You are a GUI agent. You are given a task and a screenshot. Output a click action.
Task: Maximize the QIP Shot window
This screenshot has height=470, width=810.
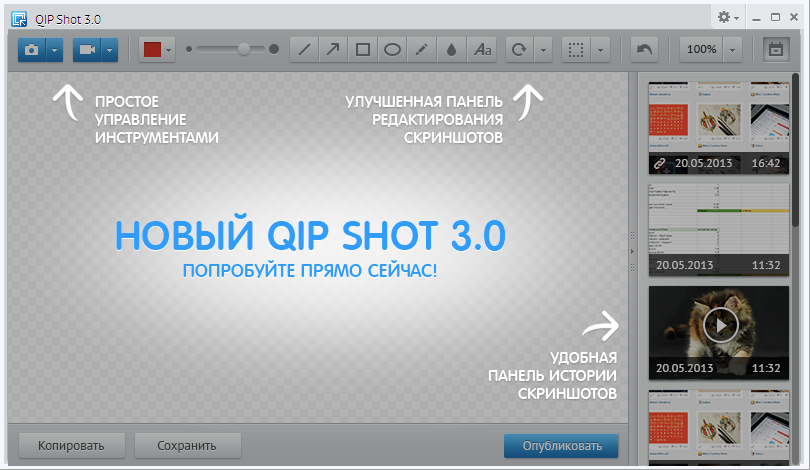775,18
